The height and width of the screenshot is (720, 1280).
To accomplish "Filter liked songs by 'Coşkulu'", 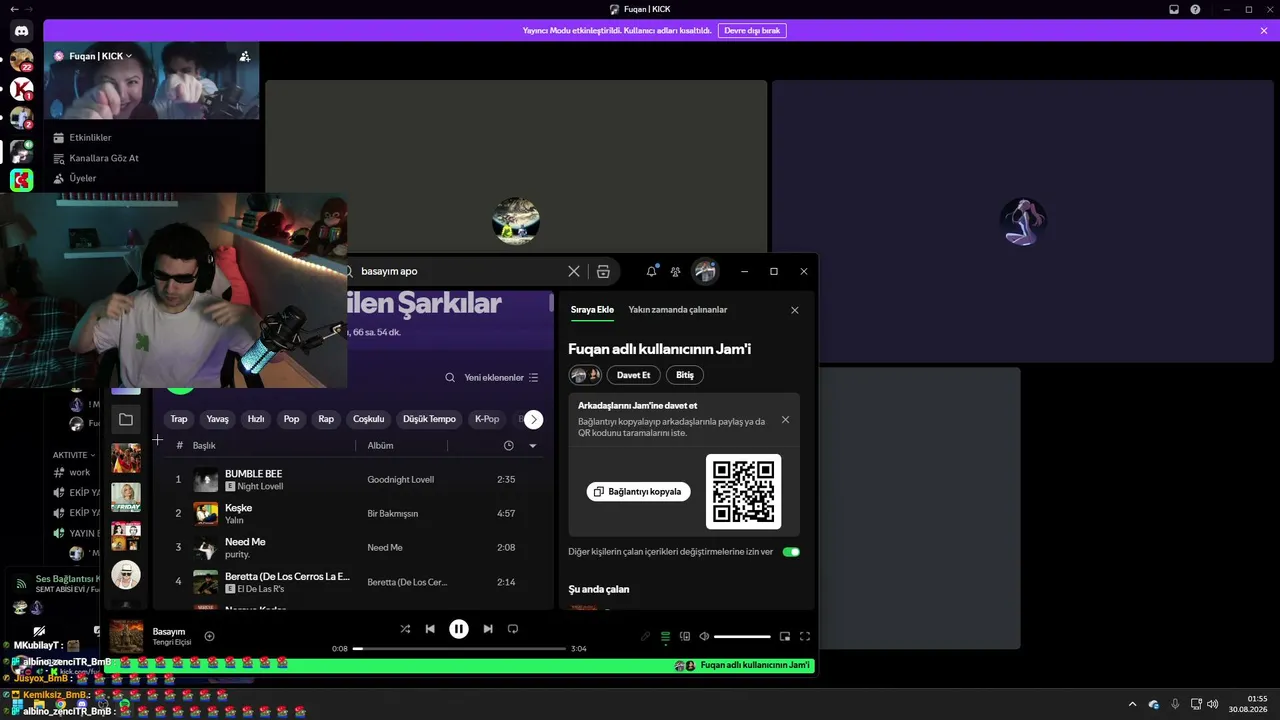I will pyautogui.click(x=369, y=420).
